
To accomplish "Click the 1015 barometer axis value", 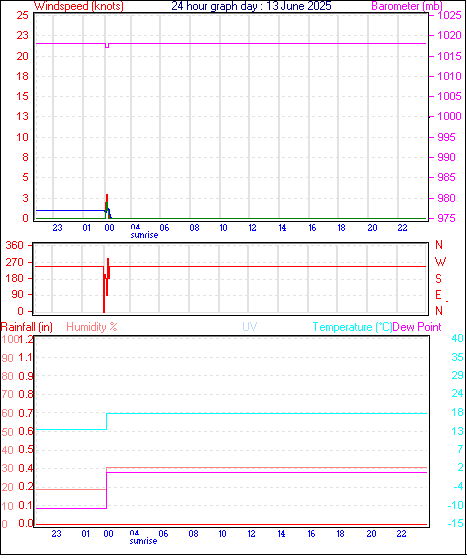I will pyautogui.click(x=450, y=56).
